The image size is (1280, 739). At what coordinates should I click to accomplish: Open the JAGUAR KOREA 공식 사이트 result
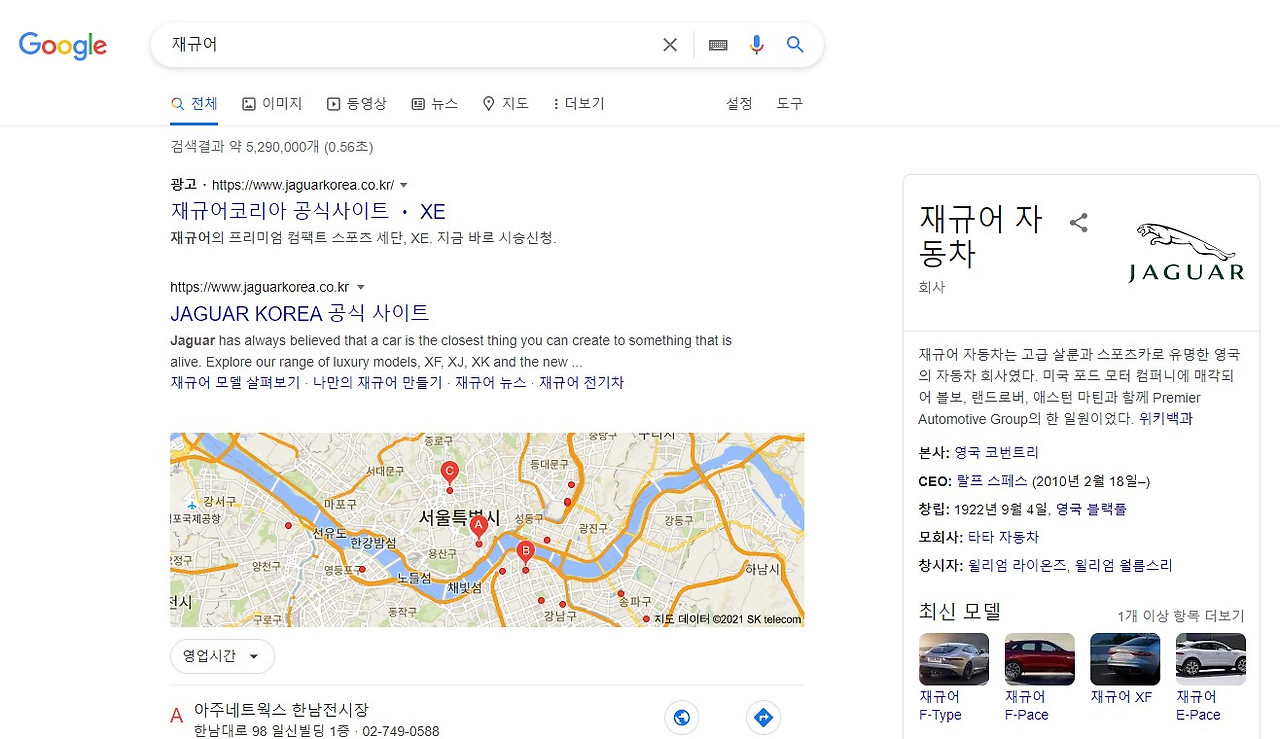300,313
